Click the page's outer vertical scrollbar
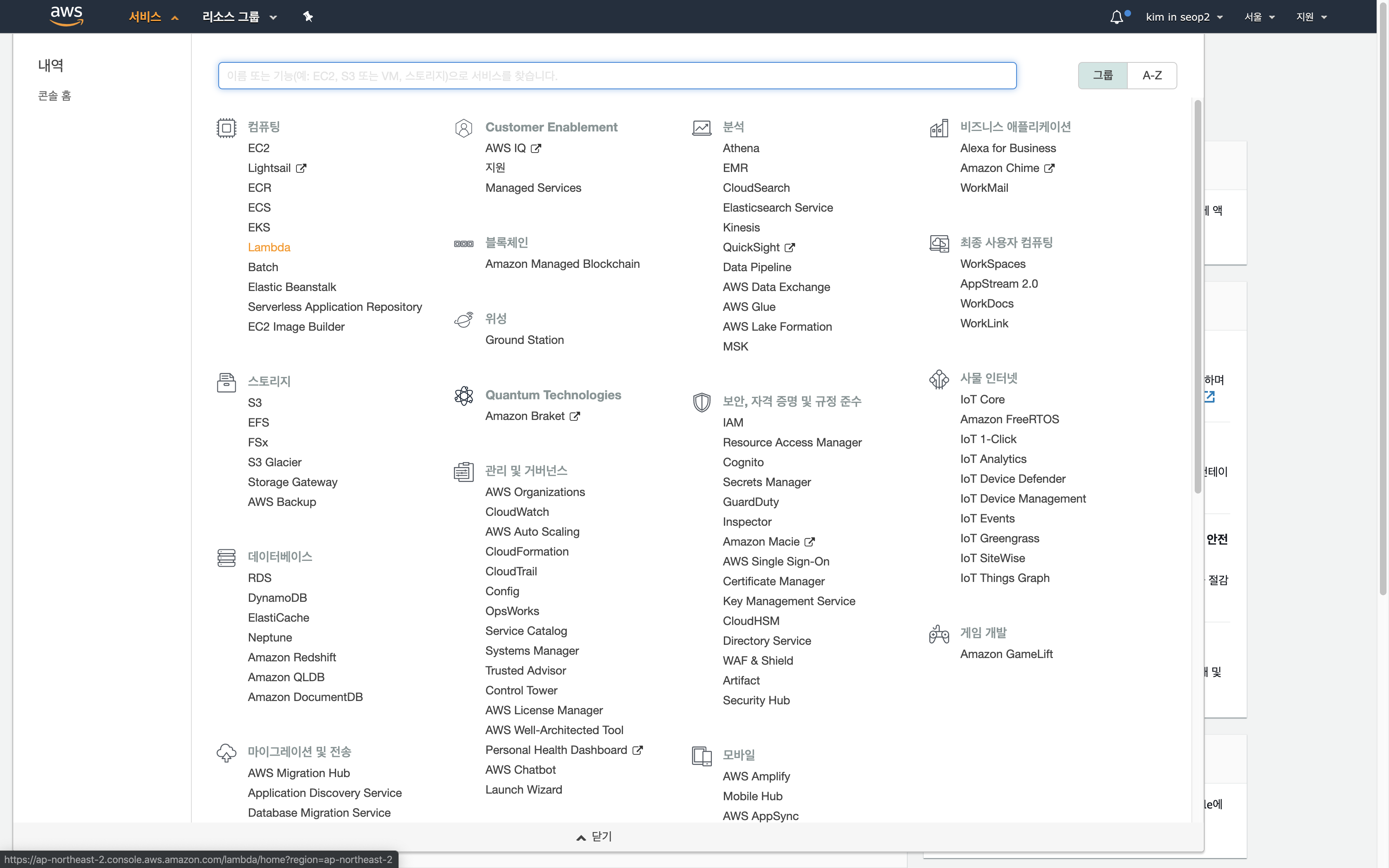The width and height of the screenshot is (1389, 868). [1383, 298]
